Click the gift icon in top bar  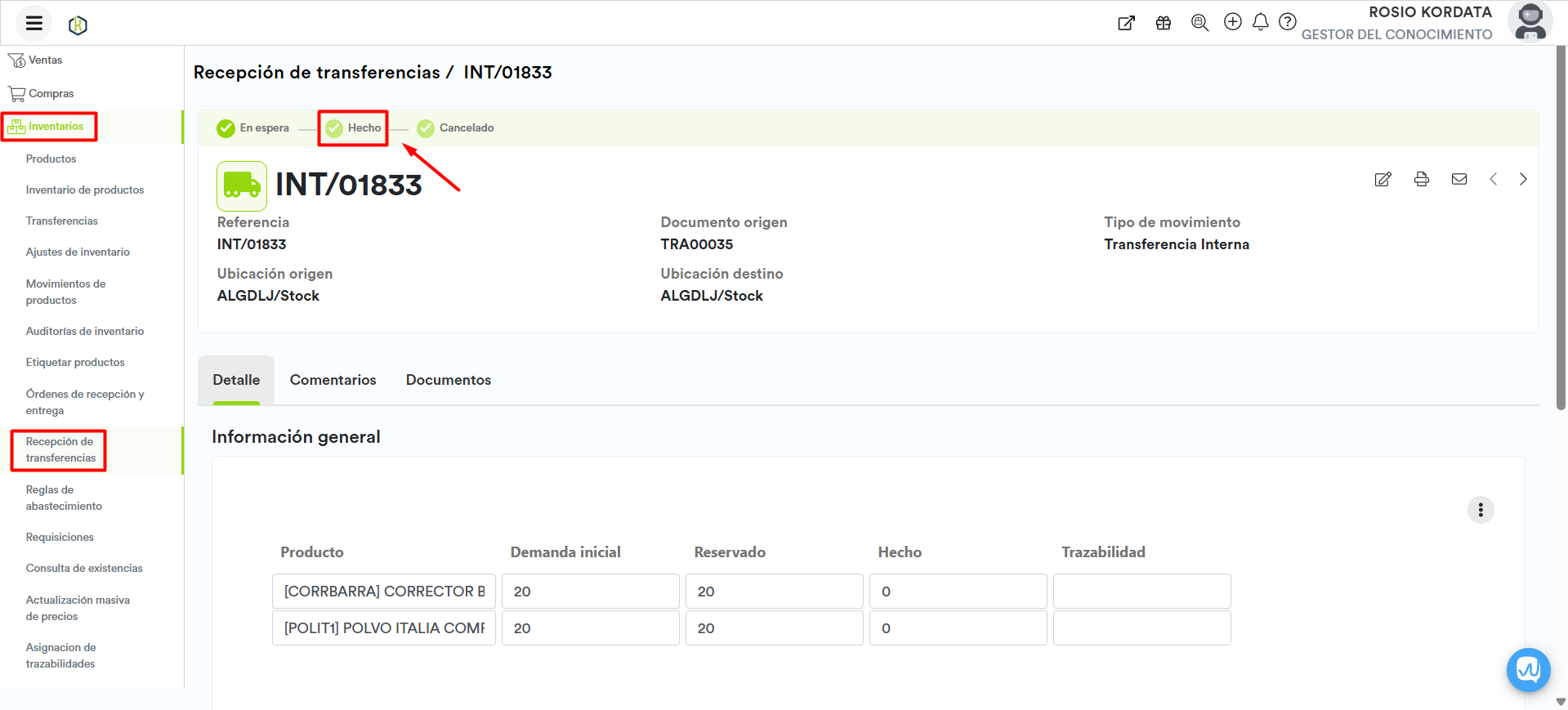pos(1163,23)
